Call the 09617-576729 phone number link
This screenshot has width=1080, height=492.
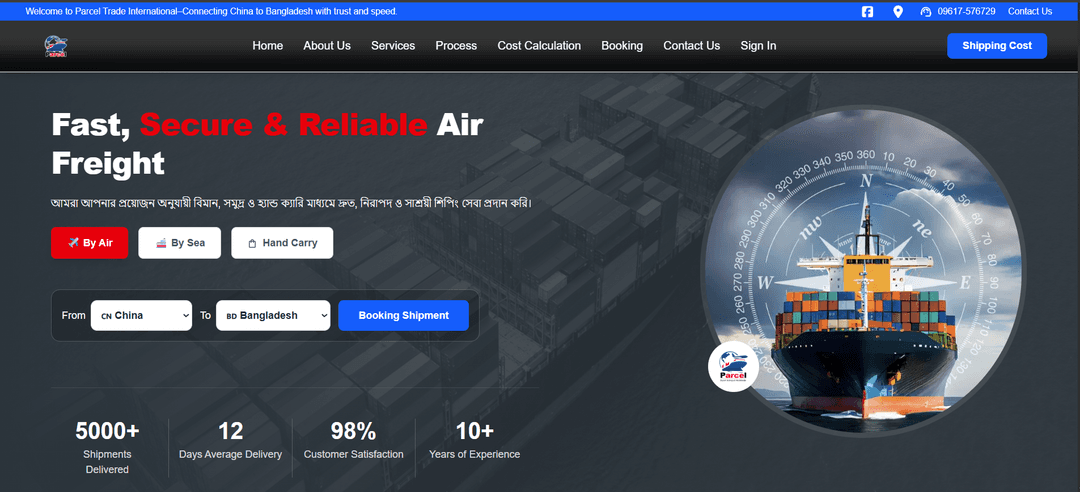(966, 12)
